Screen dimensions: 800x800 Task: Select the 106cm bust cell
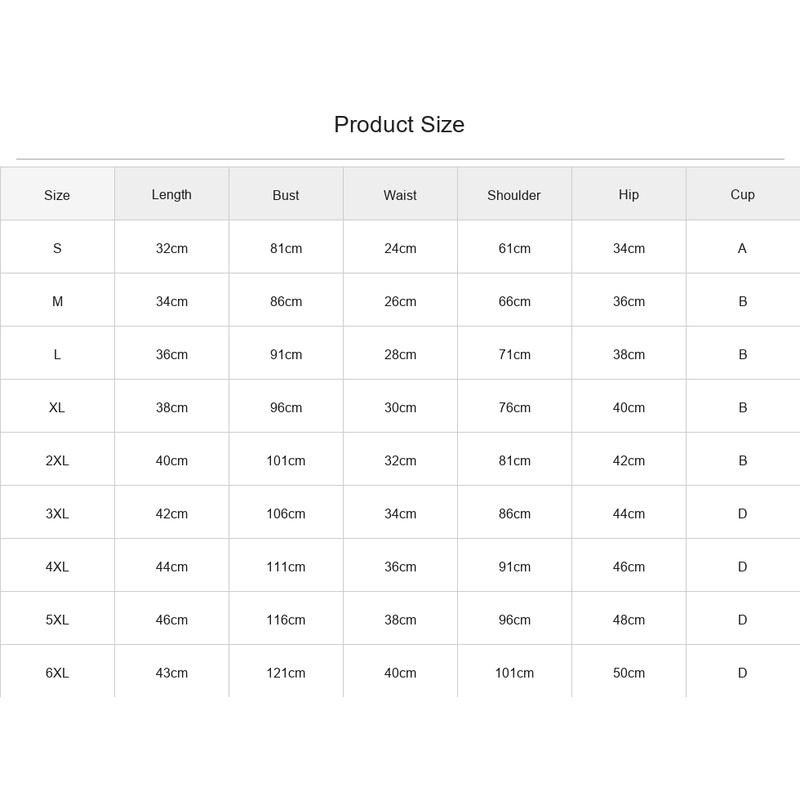pyautogui.click(x=286, y=514)
